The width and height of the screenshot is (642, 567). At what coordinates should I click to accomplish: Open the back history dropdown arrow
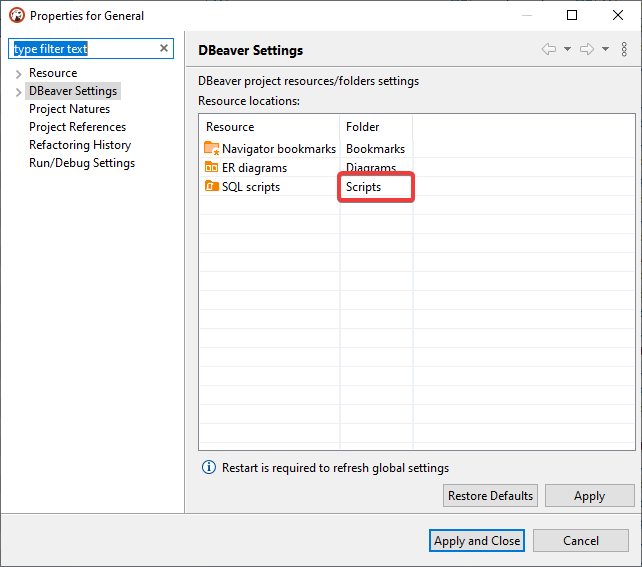click(567, 49)
